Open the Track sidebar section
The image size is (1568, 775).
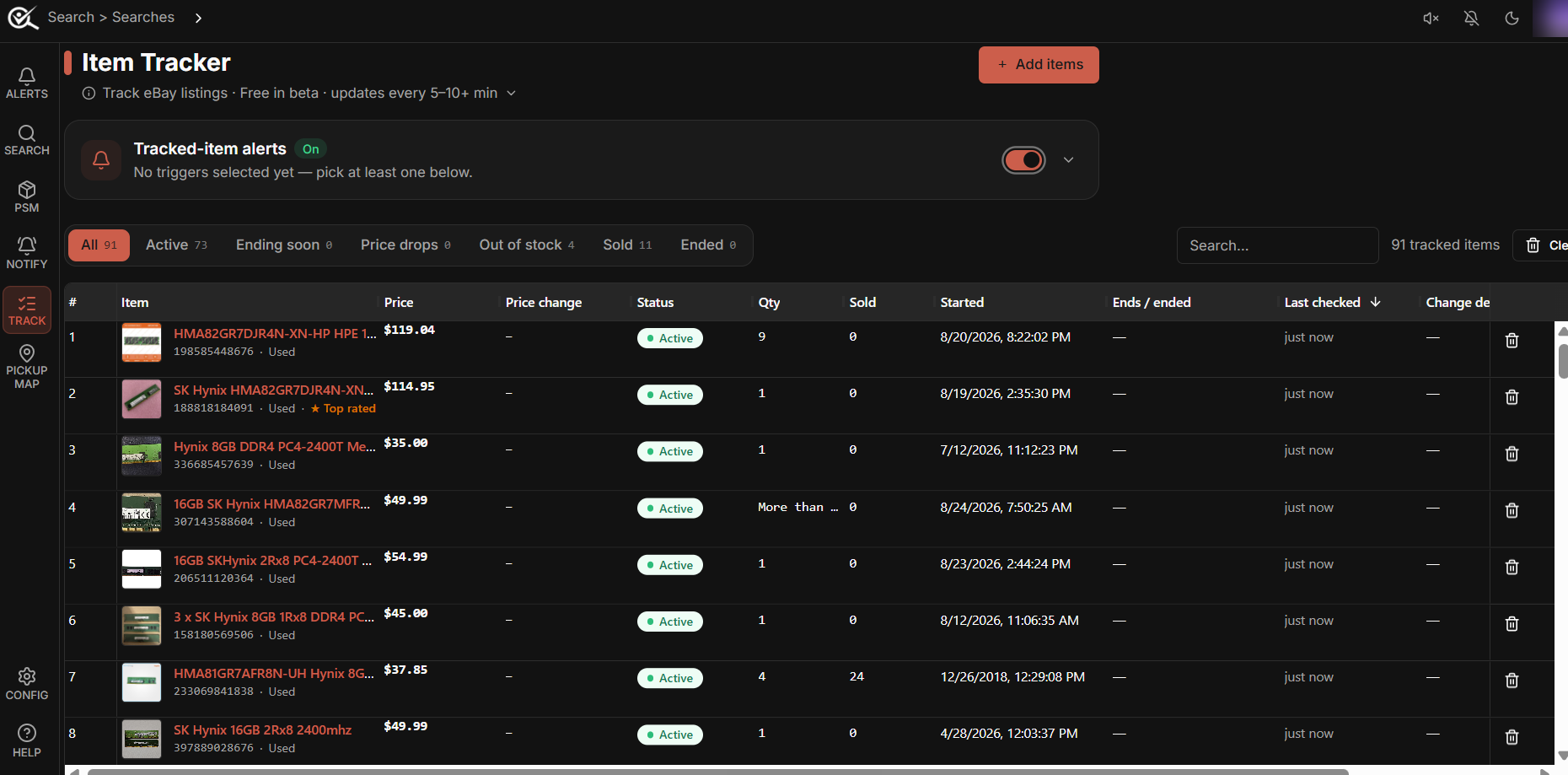coord(27,310)
